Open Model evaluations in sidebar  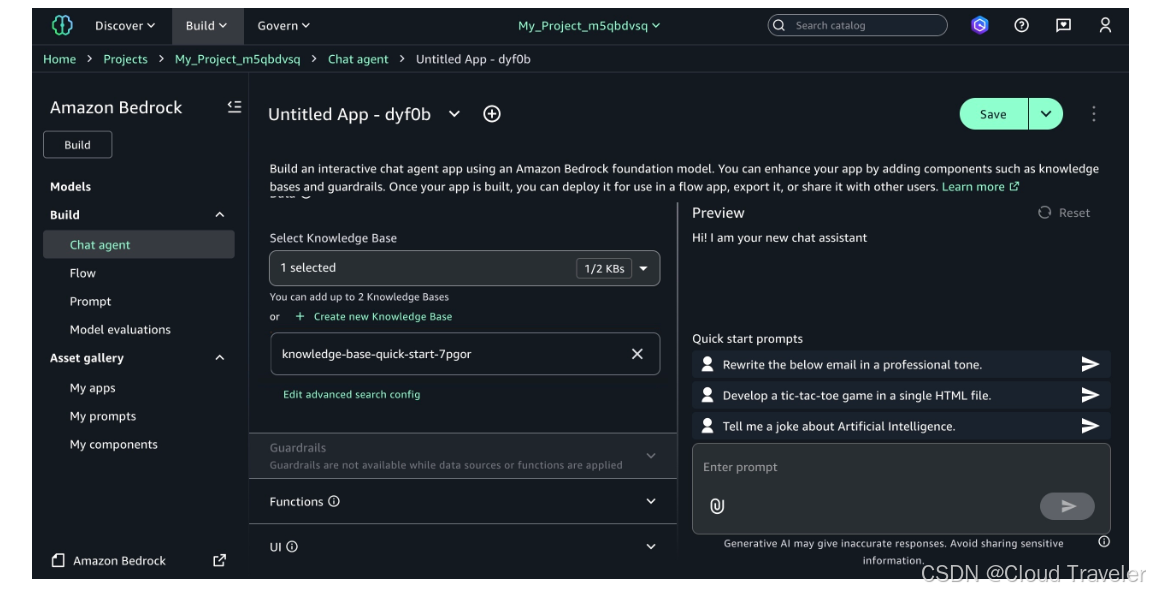tap(120, 330)
